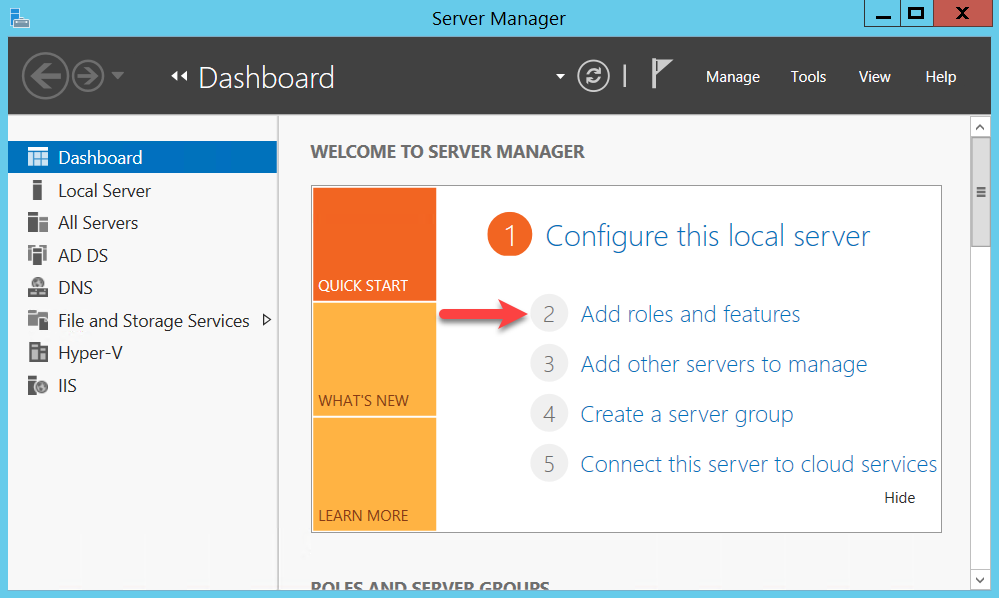Open dropdown arrow left of refresh button

560,77
